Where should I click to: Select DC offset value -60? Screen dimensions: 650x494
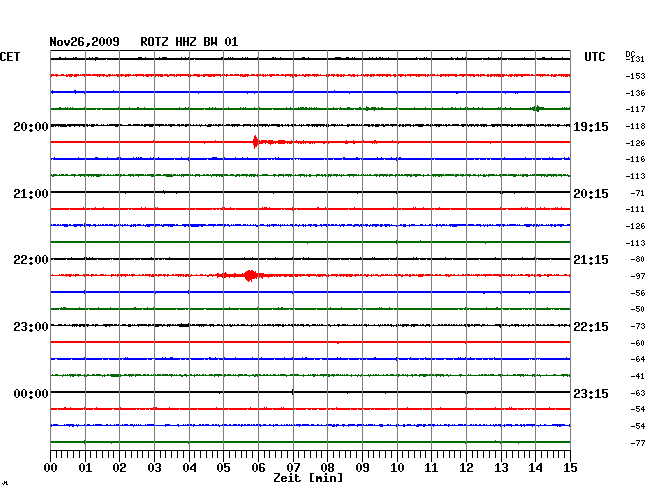(x=638, y=343)
